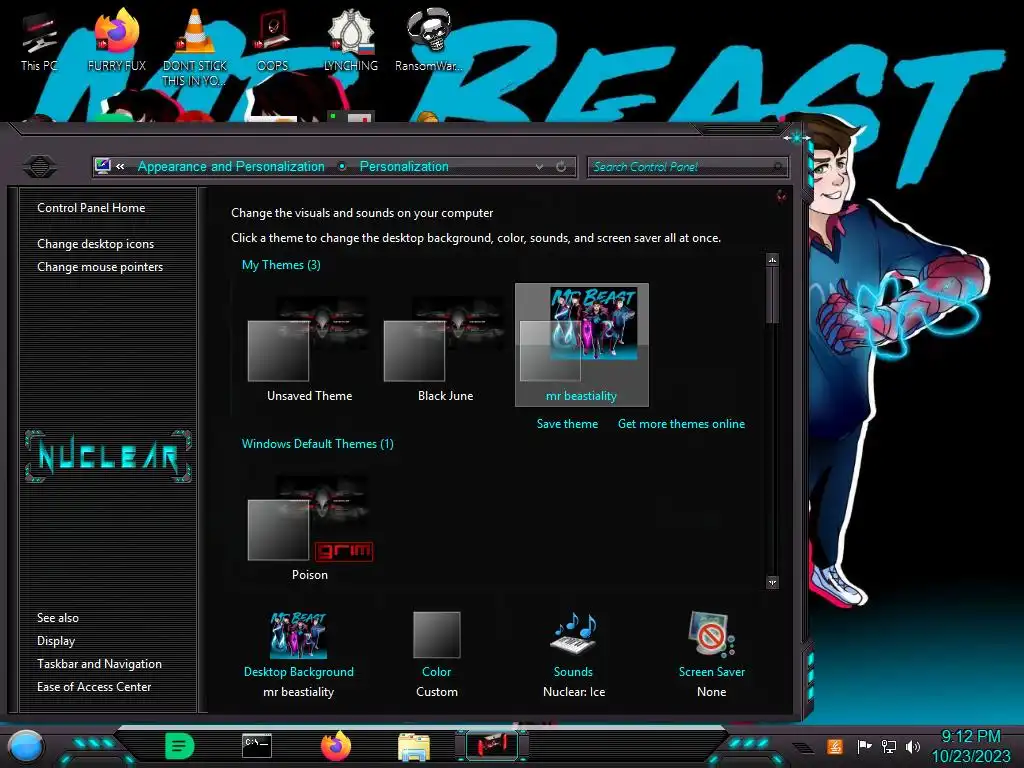Open This PC desktop icon
Screen dimensions: 1024x768
tap(38, 42)
